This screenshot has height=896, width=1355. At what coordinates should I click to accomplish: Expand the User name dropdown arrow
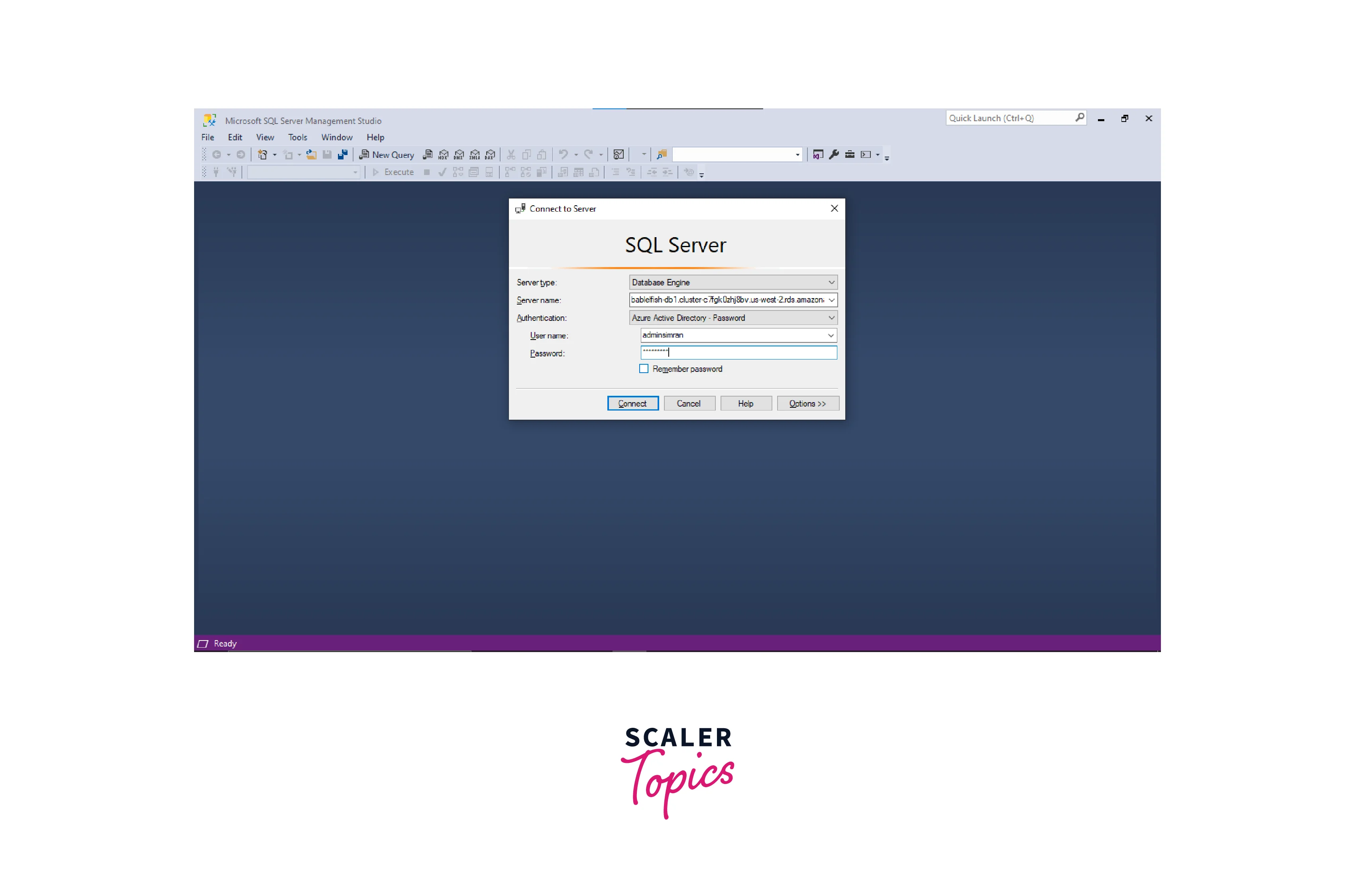831,336
